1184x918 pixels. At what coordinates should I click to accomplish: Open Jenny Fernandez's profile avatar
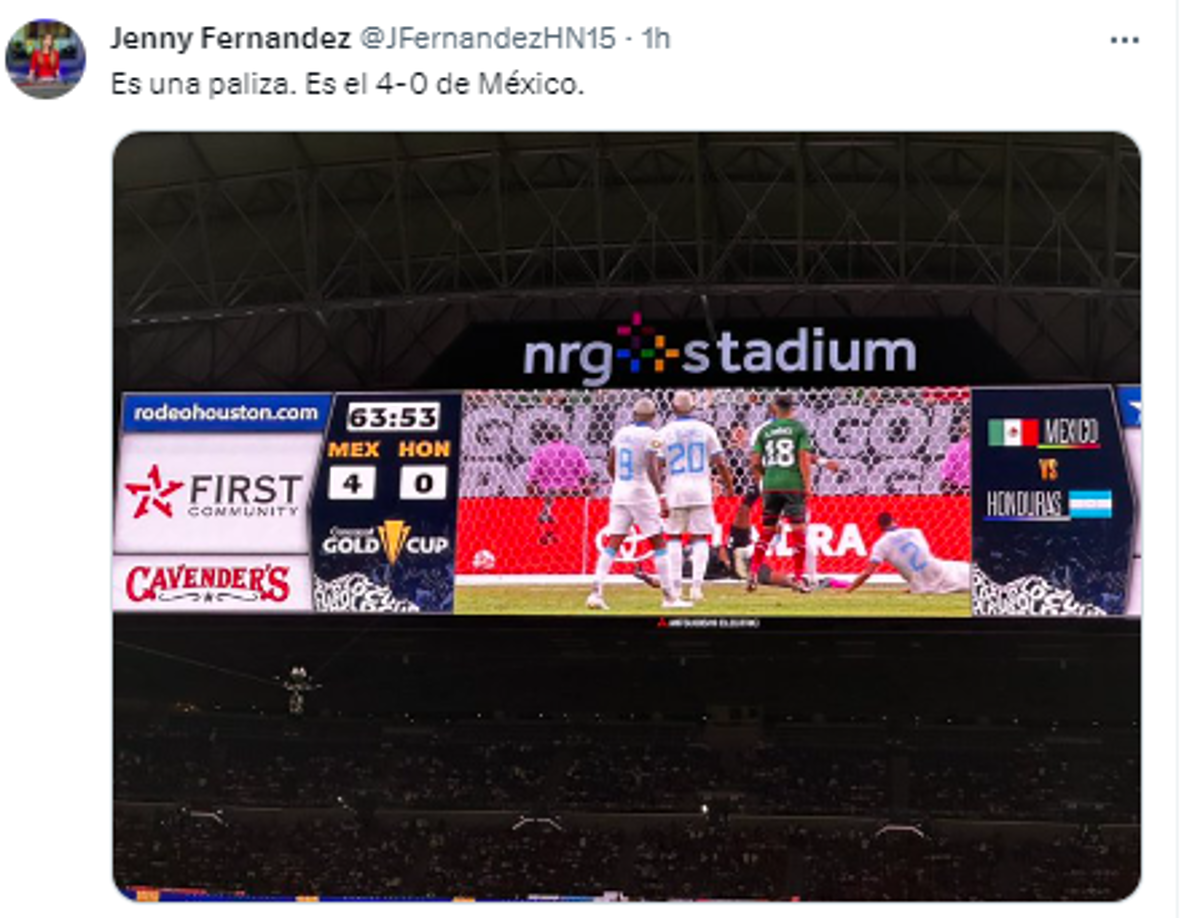[45, 58]
